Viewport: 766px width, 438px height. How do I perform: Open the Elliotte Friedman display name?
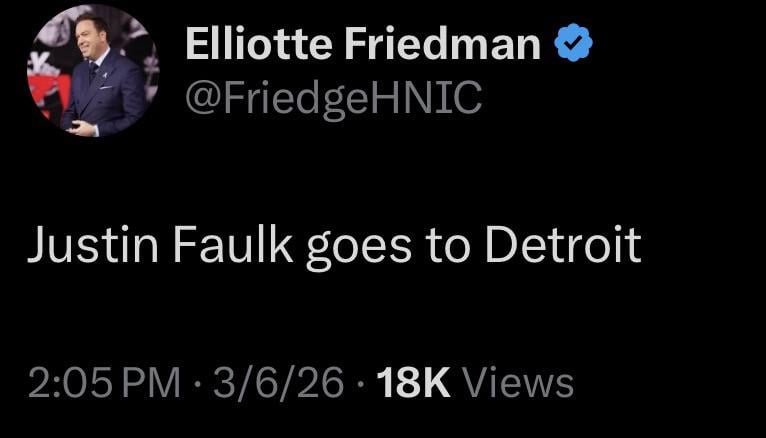click(x=362, y=44)
